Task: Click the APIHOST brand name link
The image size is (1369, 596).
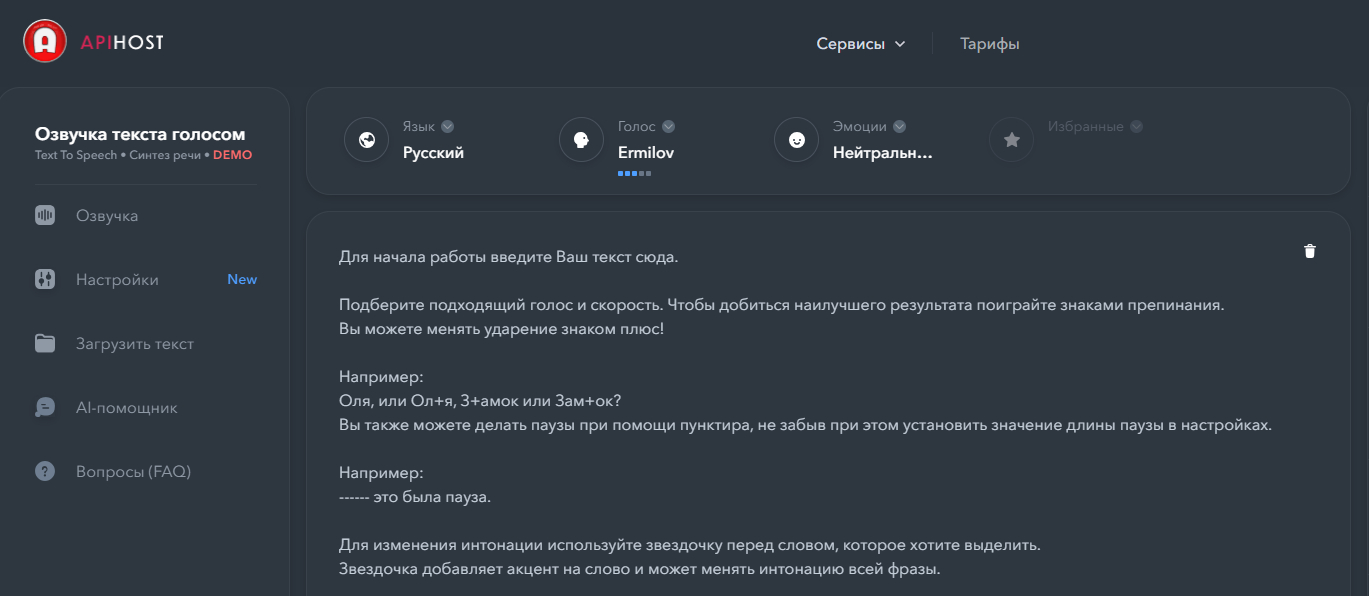Action: [x=122, y=43]
